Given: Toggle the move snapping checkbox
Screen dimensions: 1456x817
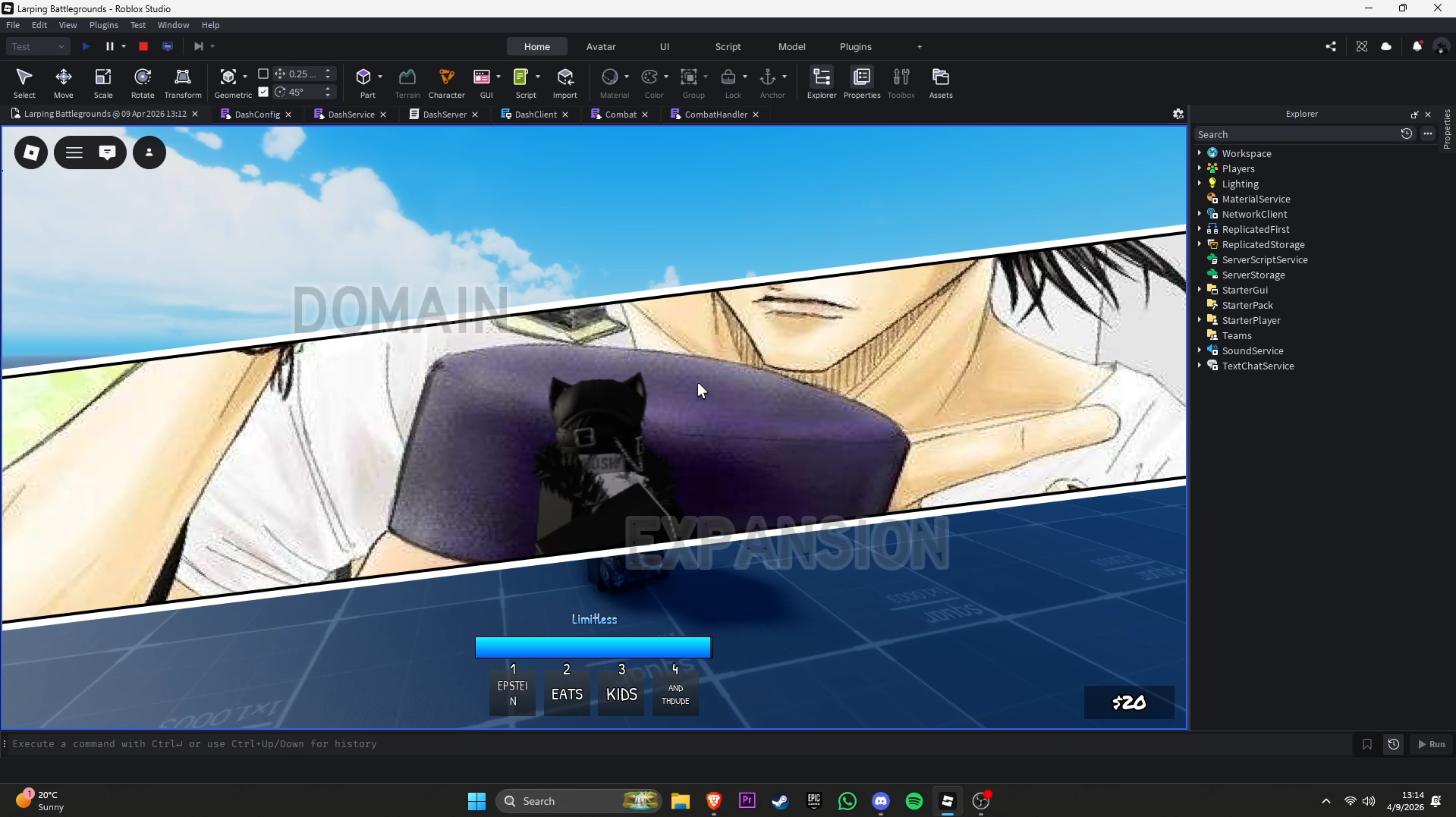Looking at the screenshot, I should click(263, 74).
